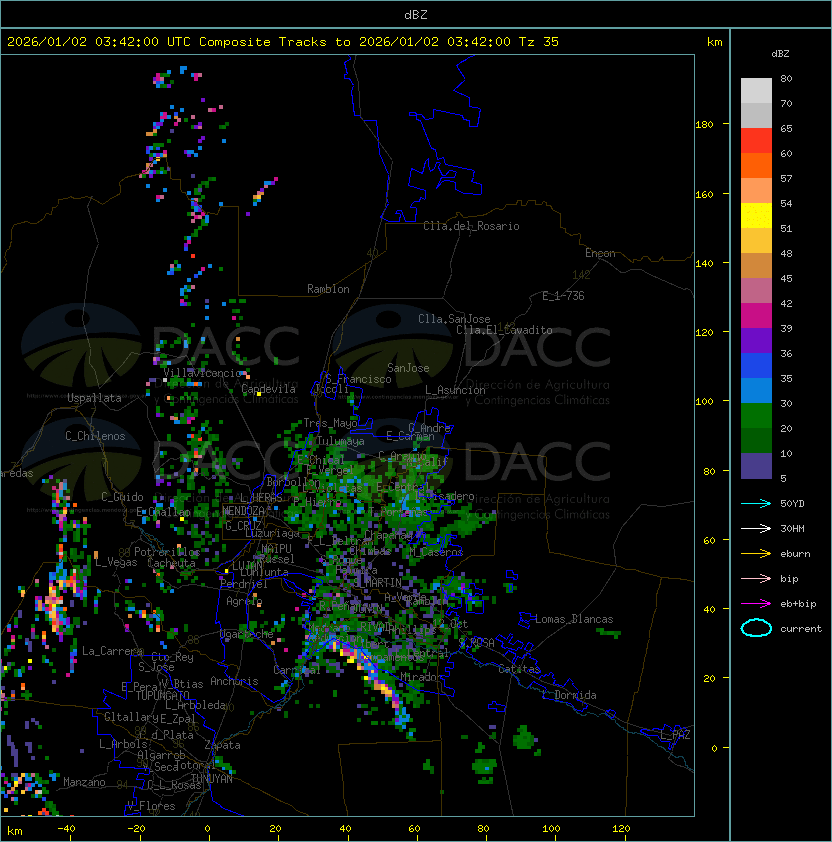The width and height of the screenshot is (832, 842).
Task: Click the cyan current-storm ellipse in legend
Action: coord(756,628)
